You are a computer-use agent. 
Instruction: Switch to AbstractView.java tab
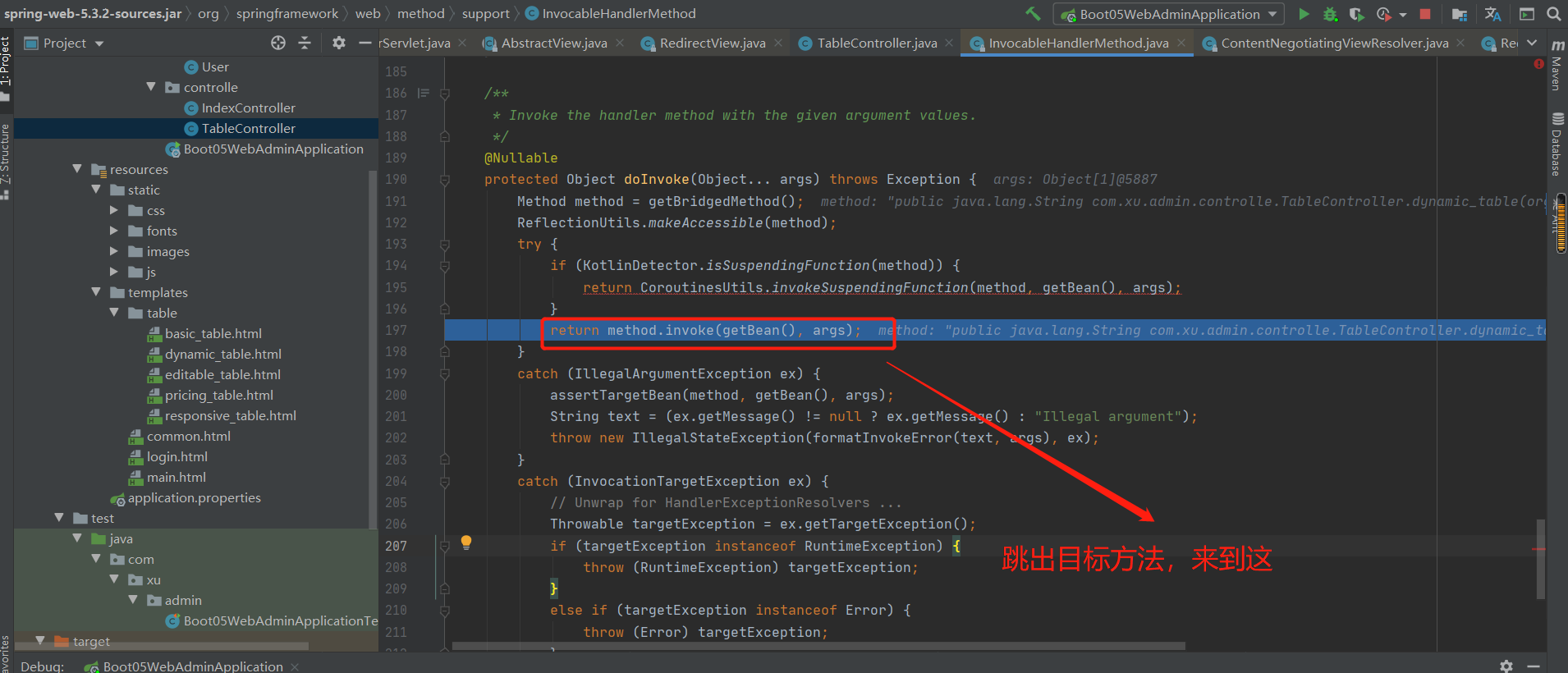554,43
